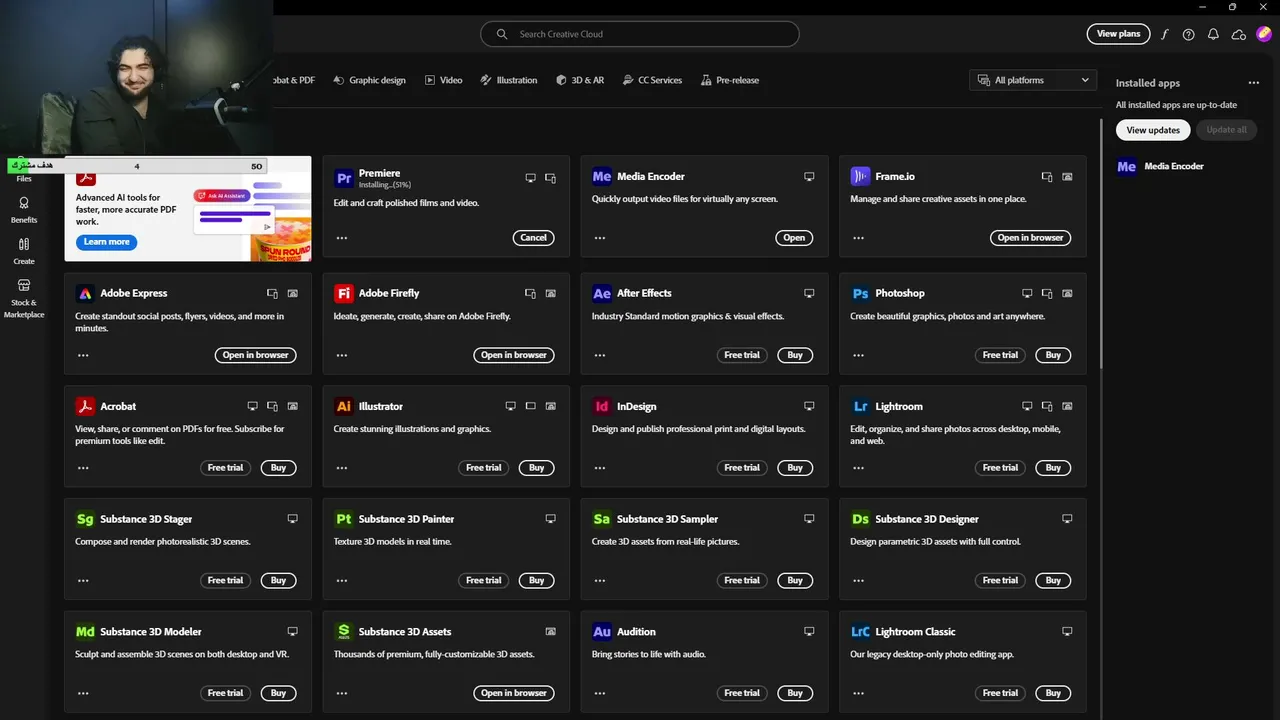Screen dimensions: 1280x720
Task: Open the Installed apps more options menu
Action: click(1253, 84)
